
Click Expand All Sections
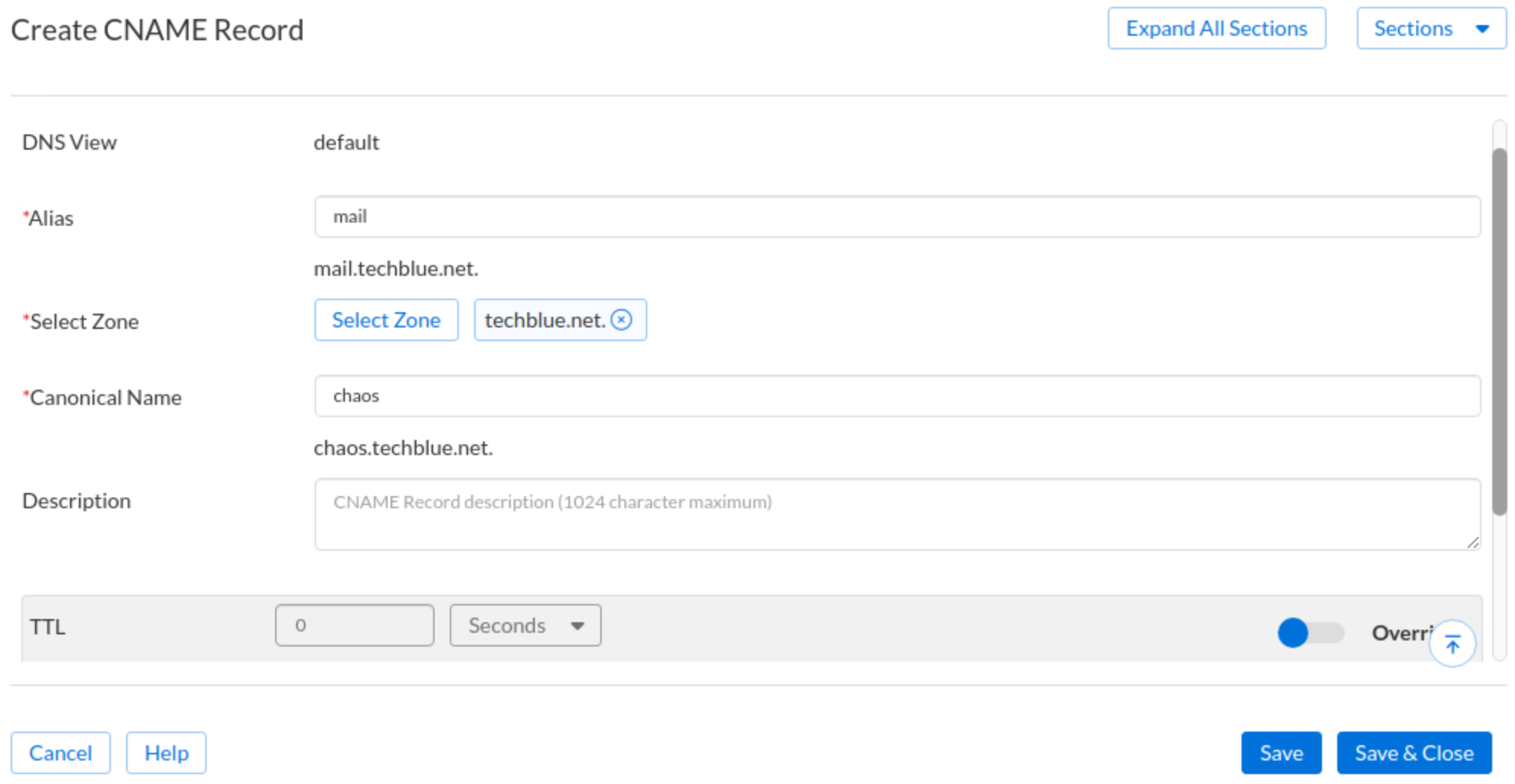(1216, 29)
